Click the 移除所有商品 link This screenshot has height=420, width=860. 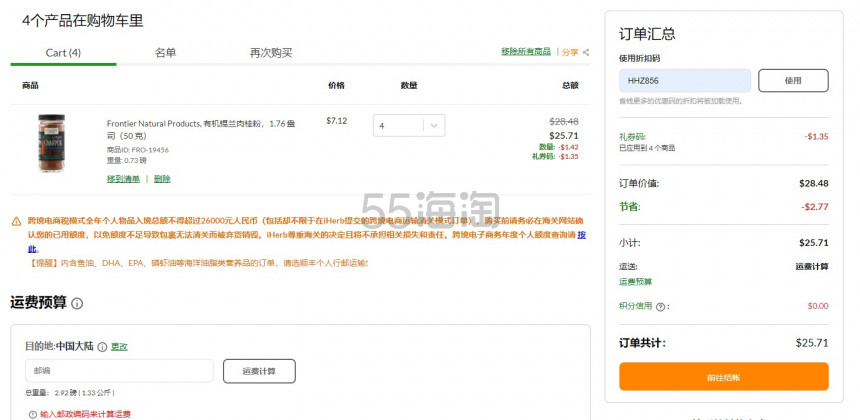click(525, 52)
